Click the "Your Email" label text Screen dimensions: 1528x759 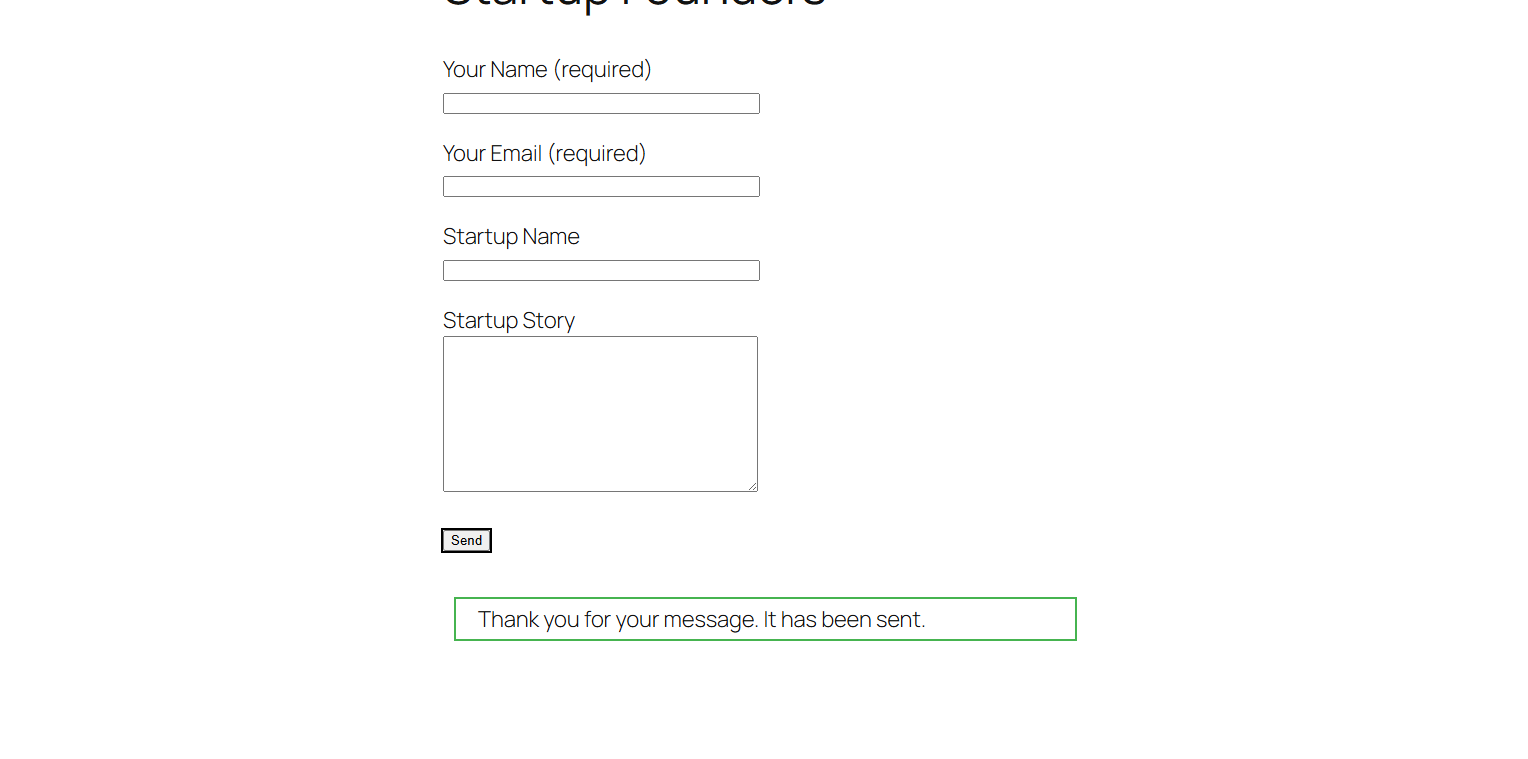point(492,154)
